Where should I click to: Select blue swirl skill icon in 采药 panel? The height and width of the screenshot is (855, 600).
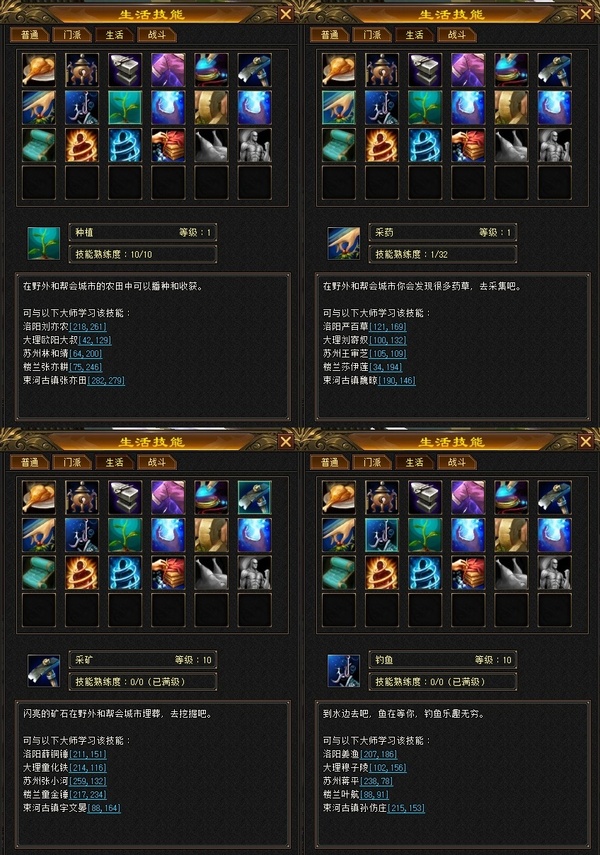coord(425,145)
